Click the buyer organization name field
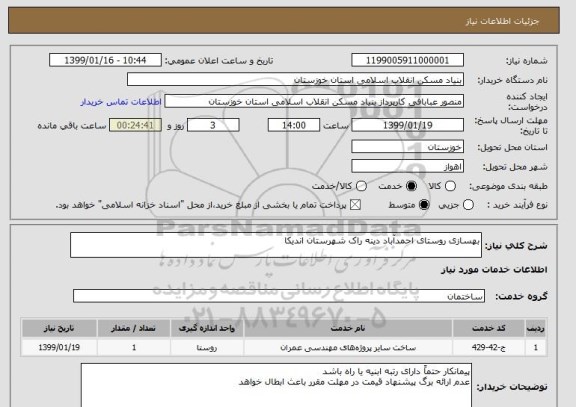This screenshot has height=407, width=576. point(295,79)
